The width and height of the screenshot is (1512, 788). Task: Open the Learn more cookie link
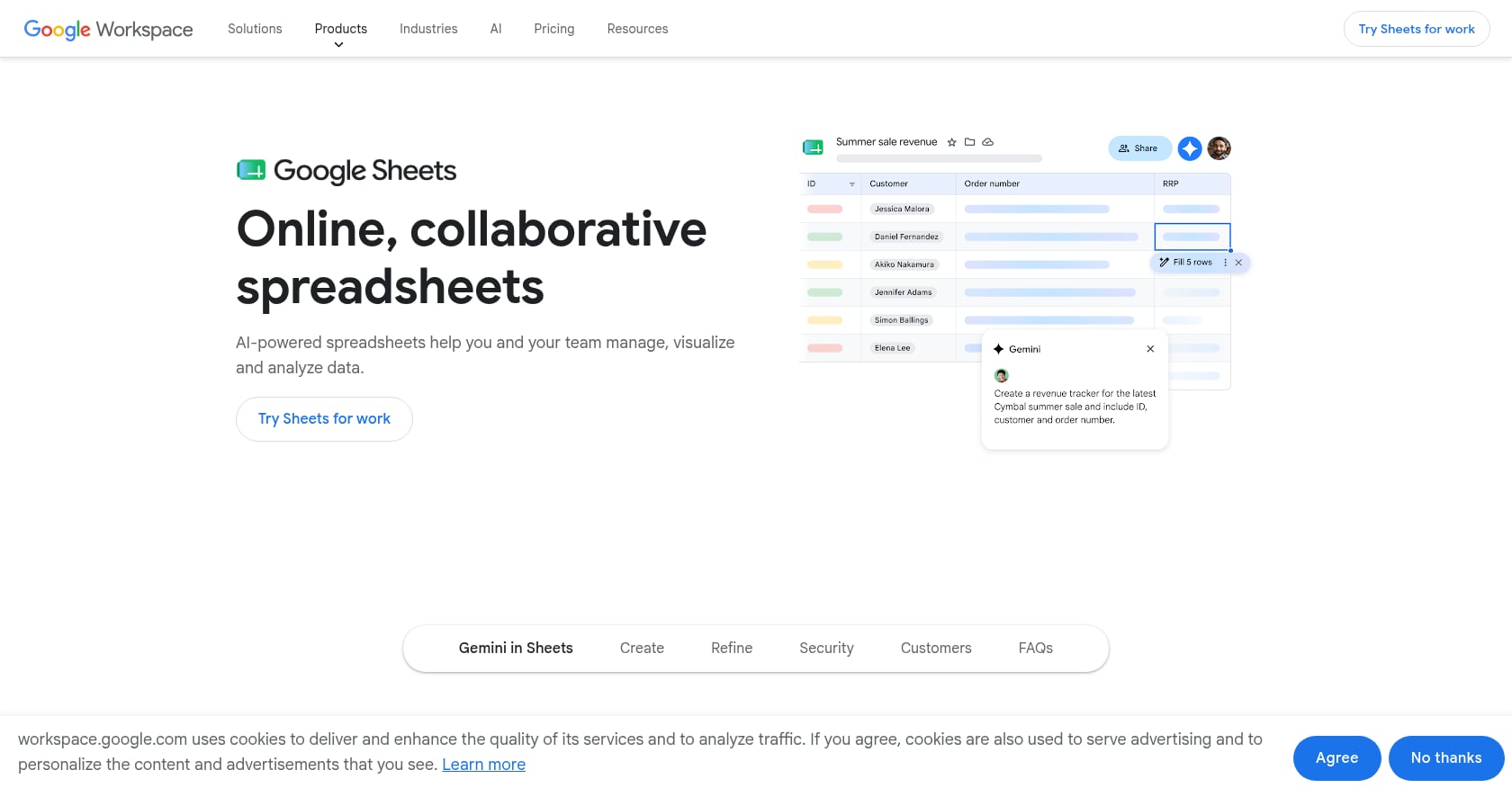click(x=483, y=765)
